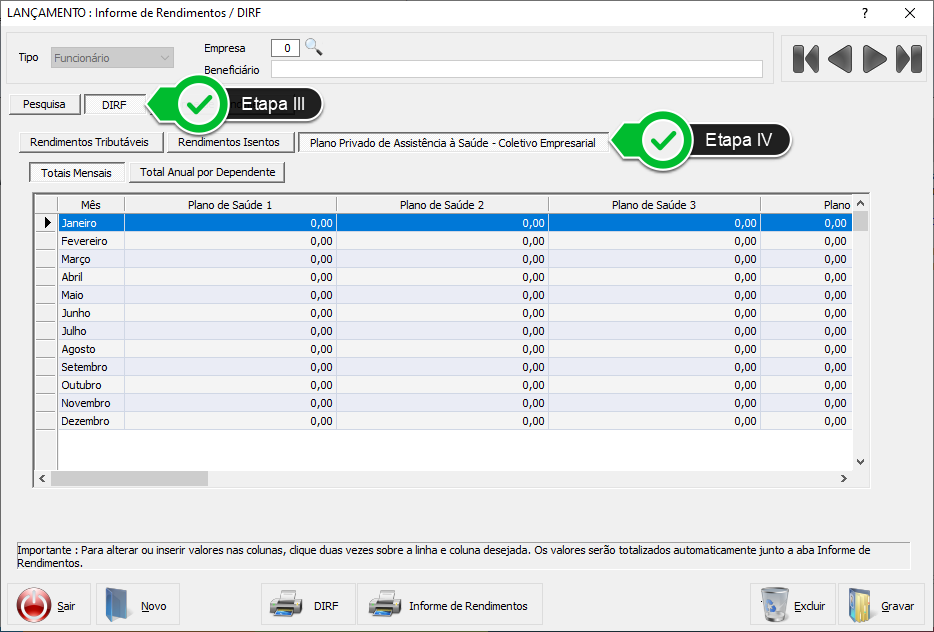
Task: Jump to last record arrow
Action: pos(908,59)
